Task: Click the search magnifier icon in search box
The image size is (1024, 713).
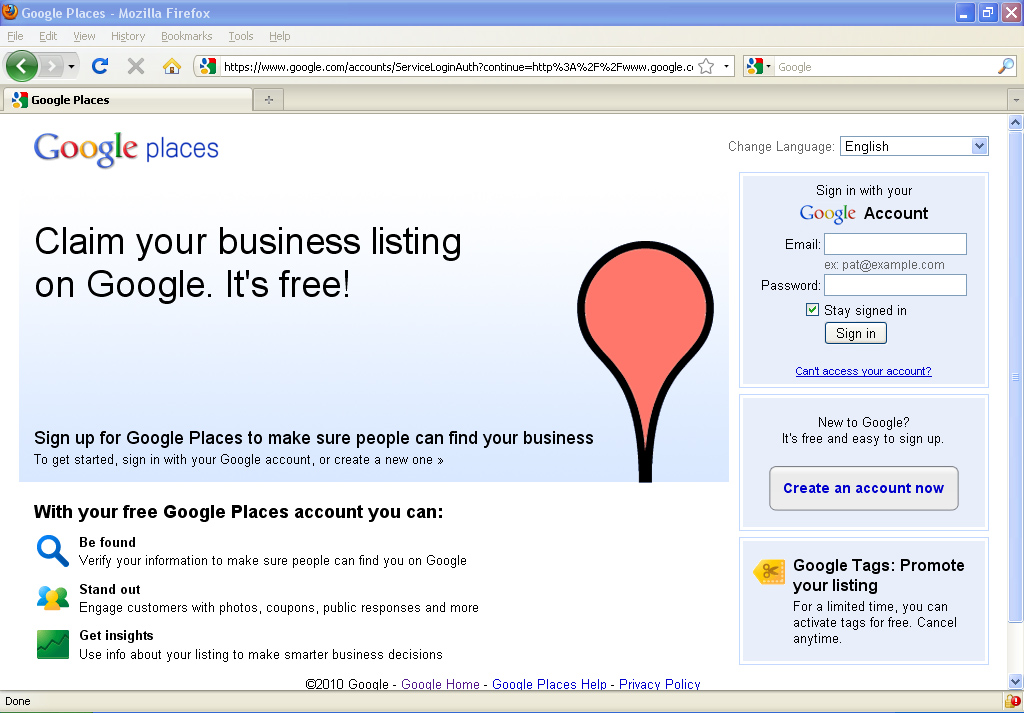Action: click(x=1006, y=66)
